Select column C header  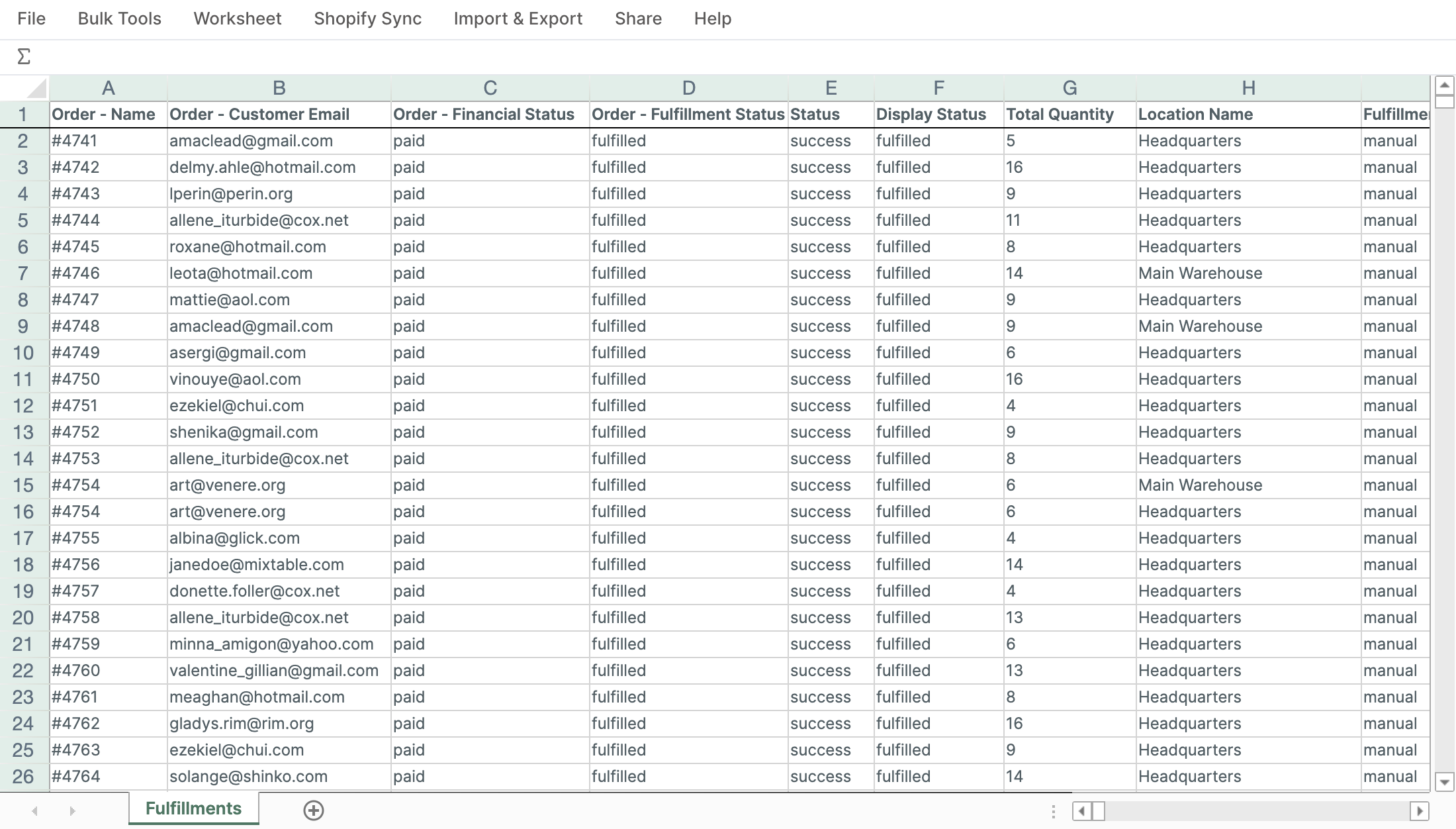coord(490,88)
